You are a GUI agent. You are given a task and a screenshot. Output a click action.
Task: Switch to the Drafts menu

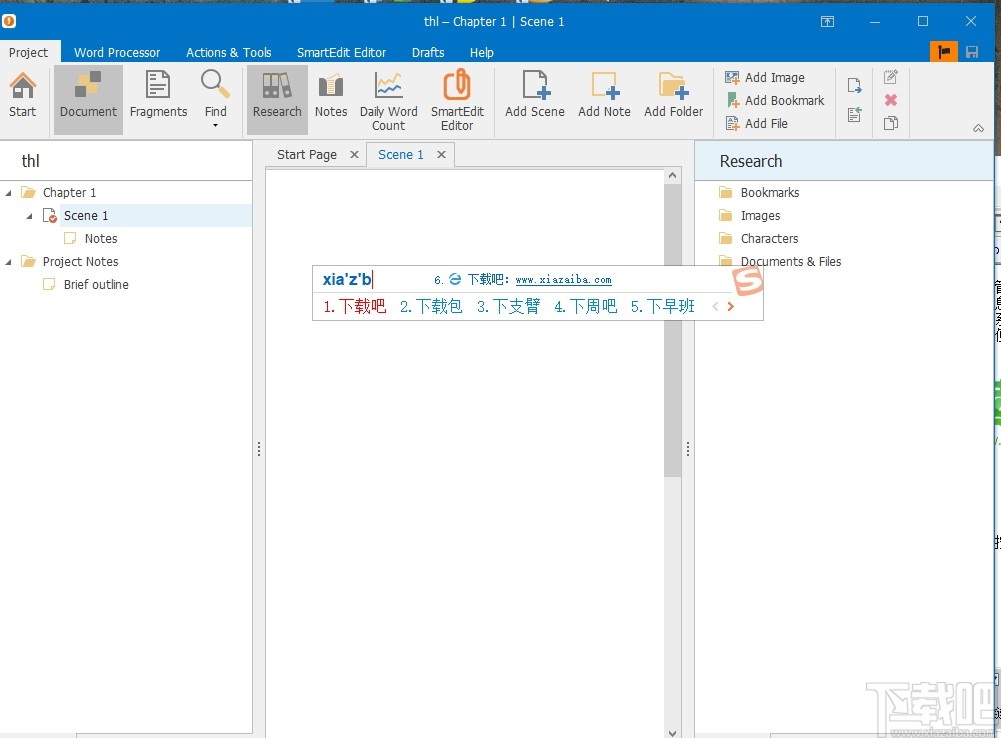[428, 52]
